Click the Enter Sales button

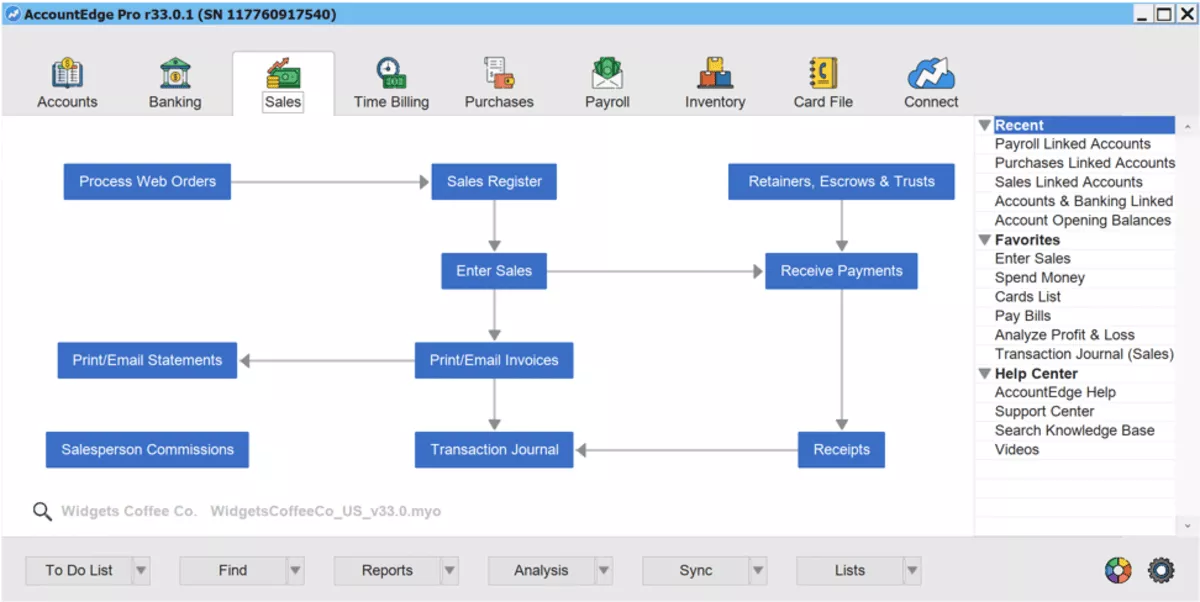[x=493, y=270]
